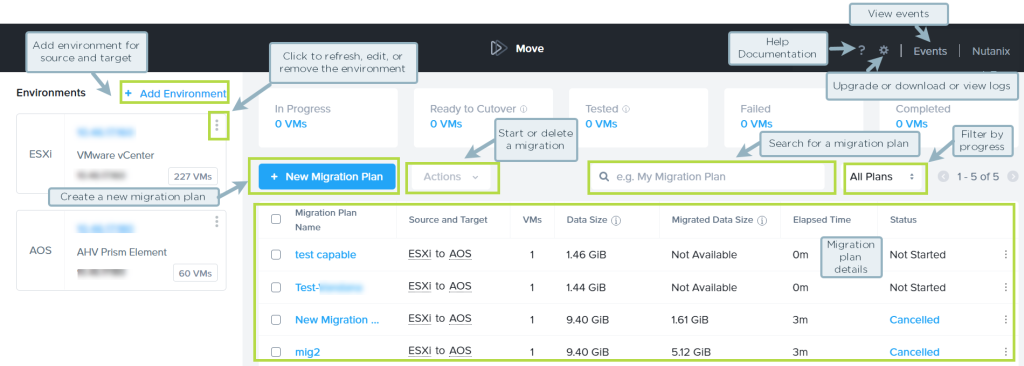The width and height of the screenshot is (1024, 366).
Task: Click Add Environment
Action: tap(175, 93)
